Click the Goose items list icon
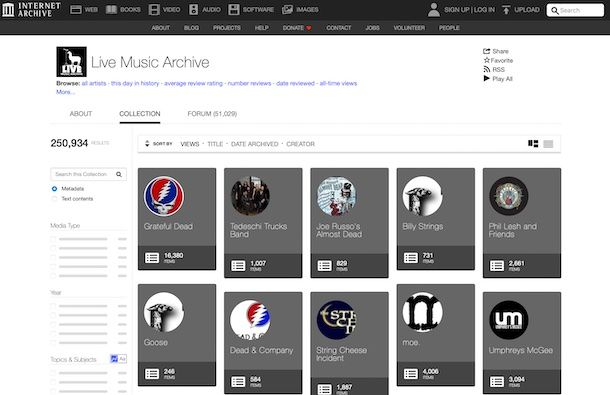Image resolution: width=610 pixels, height=395 pixels. coord(152,374)
